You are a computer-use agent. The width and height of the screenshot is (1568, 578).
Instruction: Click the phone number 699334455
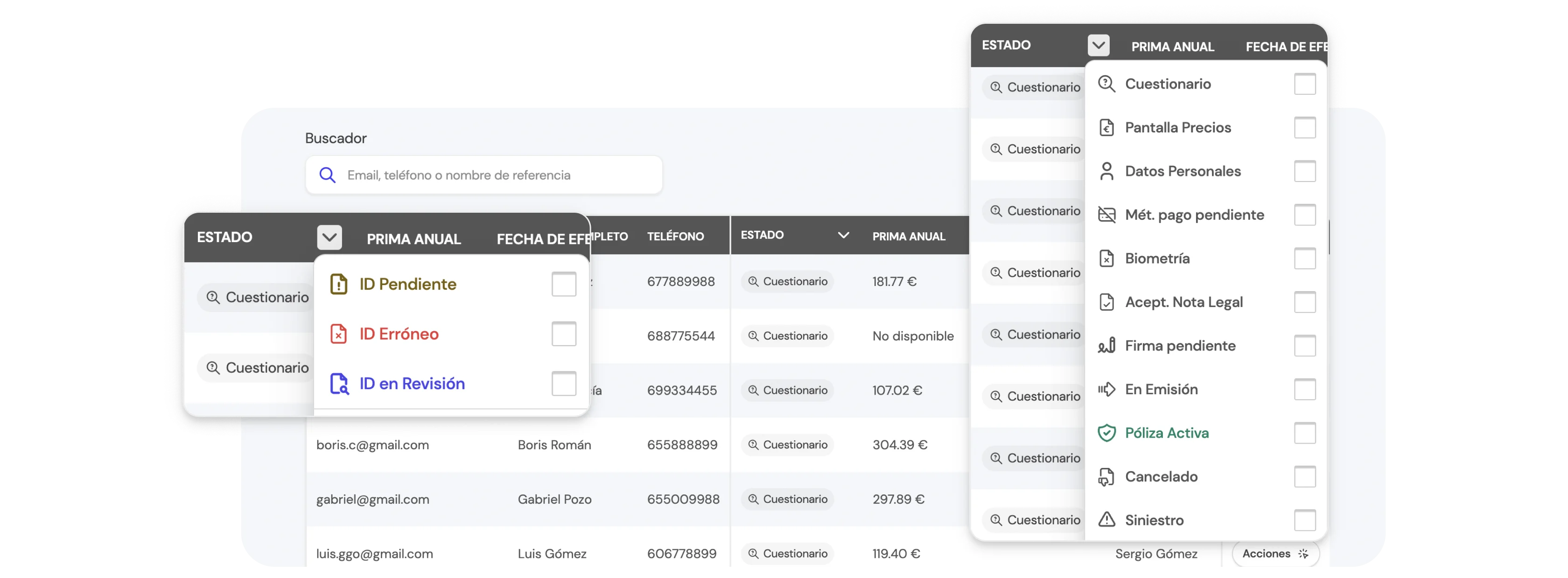682,390
